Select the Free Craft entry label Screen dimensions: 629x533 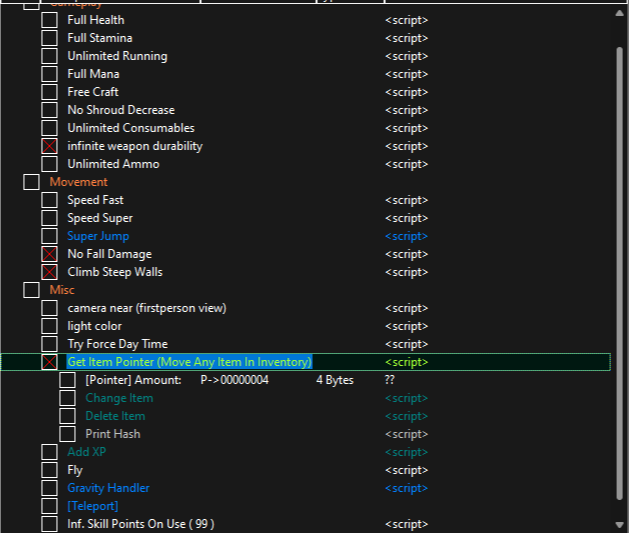click(93, 92)
